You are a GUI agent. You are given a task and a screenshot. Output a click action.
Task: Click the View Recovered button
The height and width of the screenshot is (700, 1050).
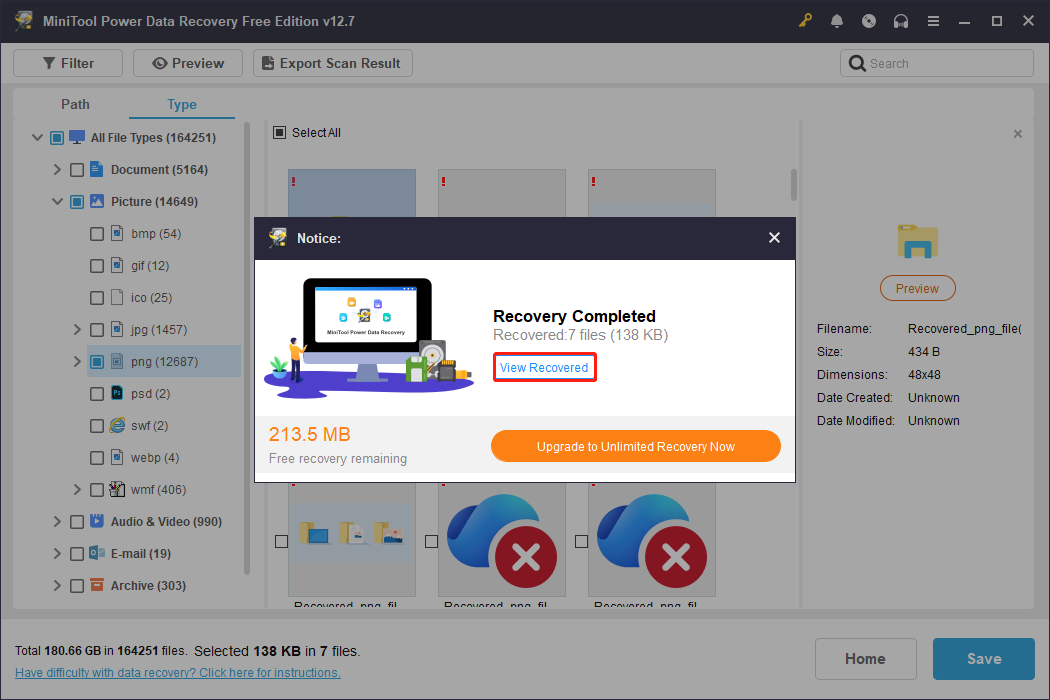(x=544, y=367)
